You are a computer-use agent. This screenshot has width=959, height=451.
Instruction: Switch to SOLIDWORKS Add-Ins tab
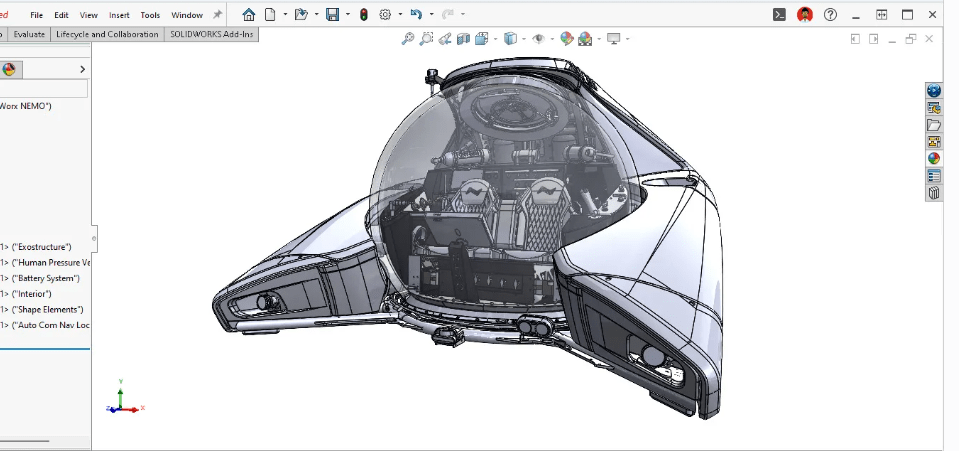point(212,34)
